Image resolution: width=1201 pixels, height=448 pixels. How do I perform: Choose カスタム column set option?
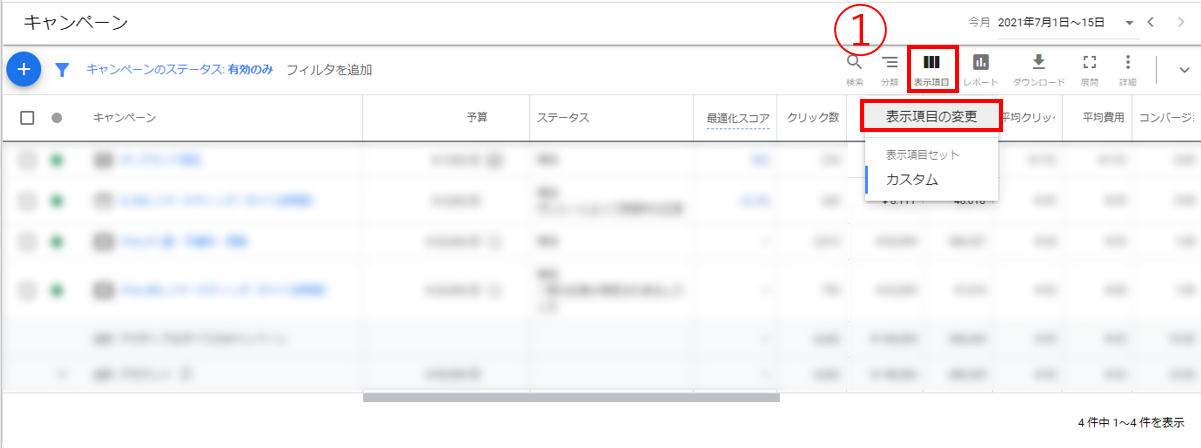(912, 180)
